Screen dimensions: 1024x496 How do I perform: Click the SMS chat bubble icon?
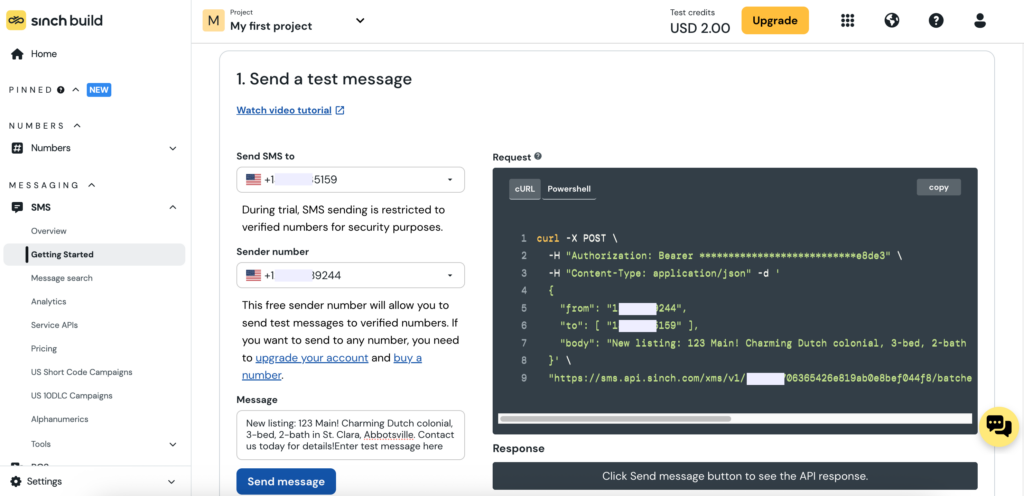[x=18, y=208]
